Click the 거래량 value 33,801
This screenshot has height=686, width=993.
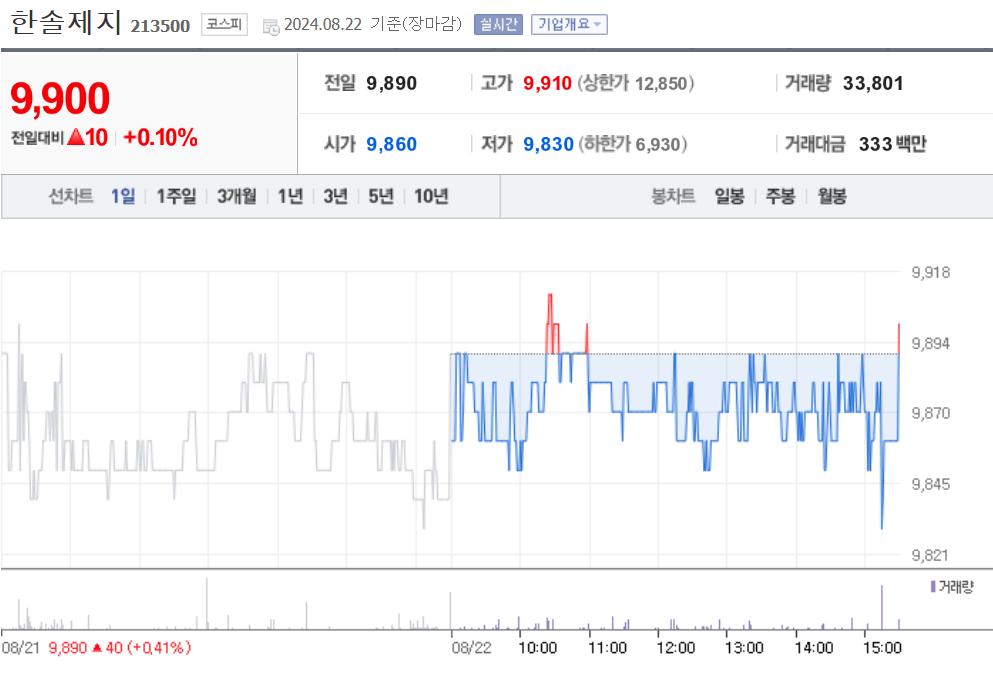coord(873,84)
